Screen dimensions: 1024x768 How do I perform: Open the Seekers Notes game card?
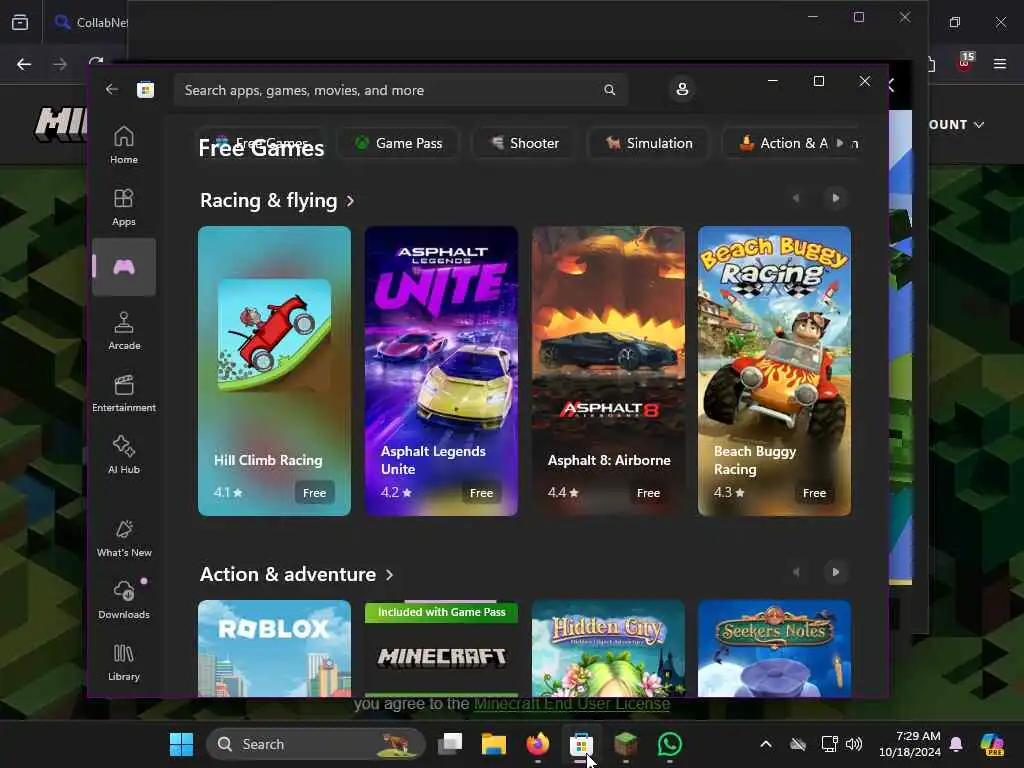[774, 648]
